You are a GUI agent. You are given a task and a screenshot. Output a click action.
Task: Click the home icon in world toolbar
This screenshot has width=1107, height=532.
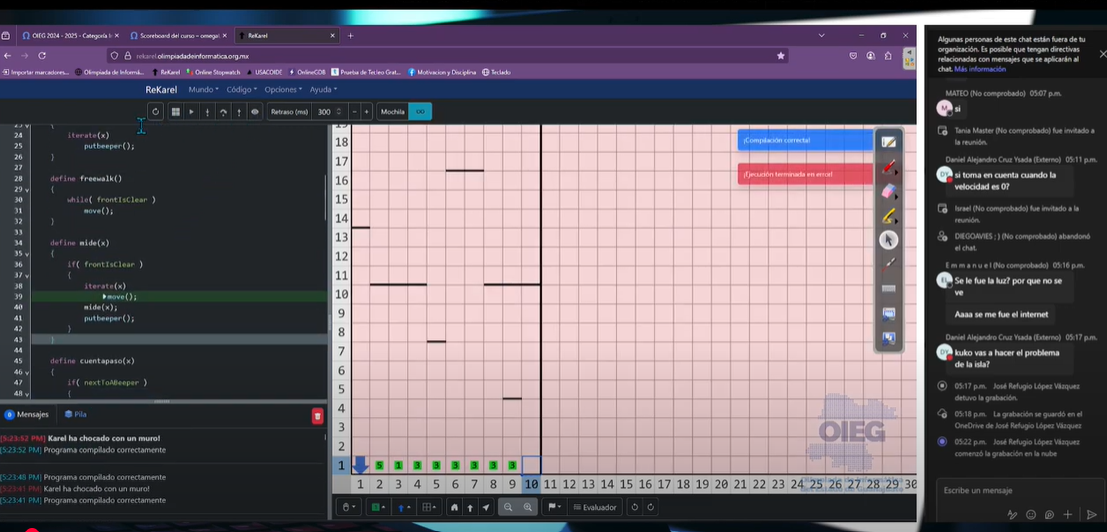tap(454, 507)
